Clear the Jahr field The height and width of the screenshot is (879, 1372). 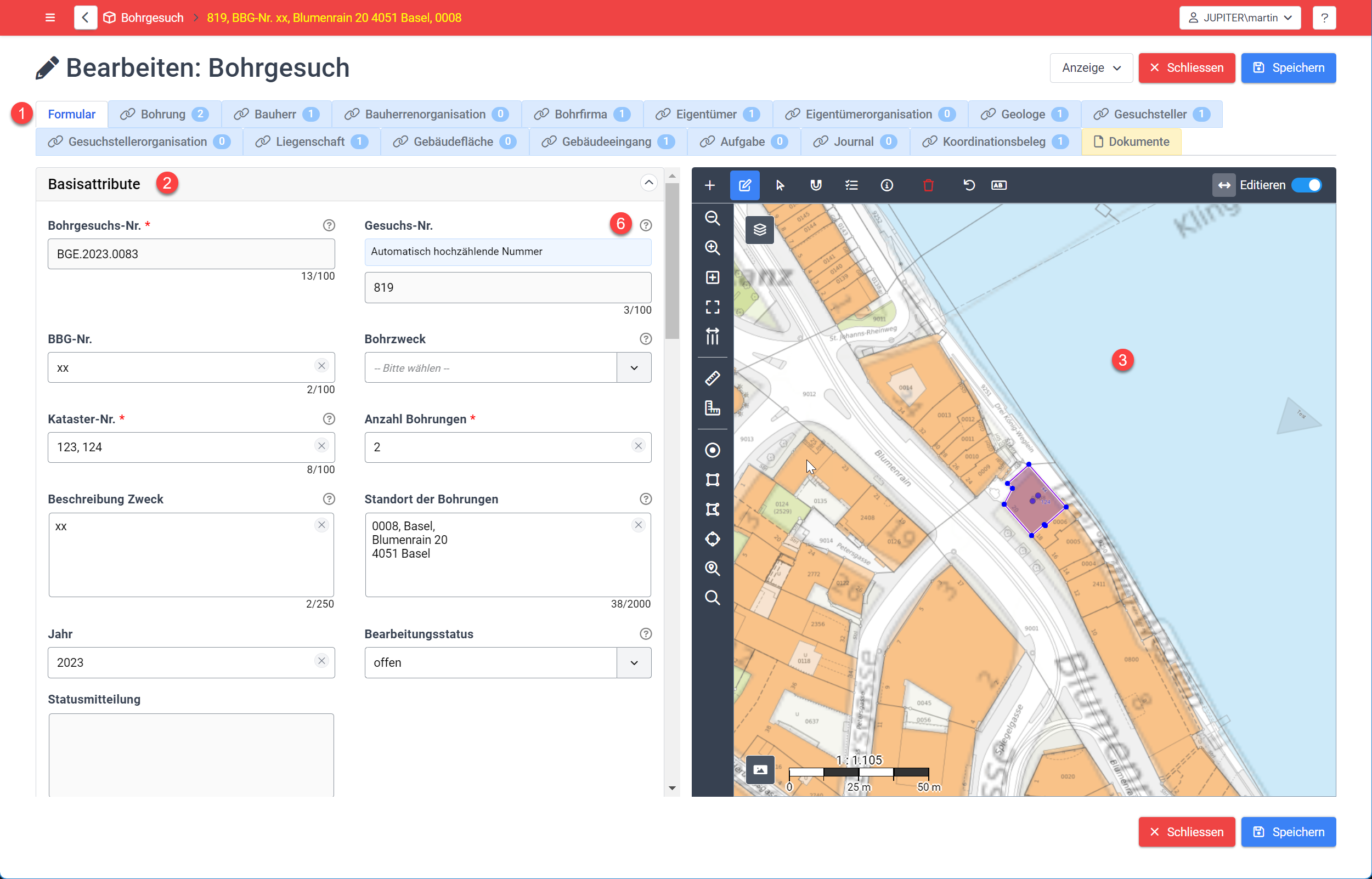tap(321, 661)
